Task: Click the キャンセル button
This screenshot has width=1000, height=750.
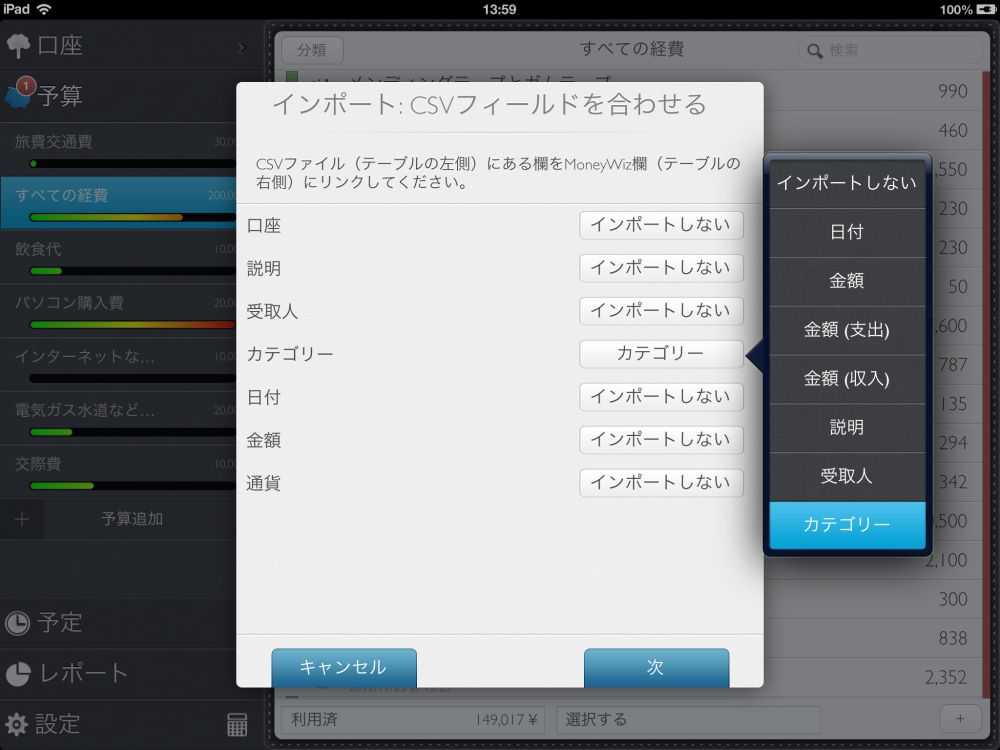Action: [x=344, y=668]
